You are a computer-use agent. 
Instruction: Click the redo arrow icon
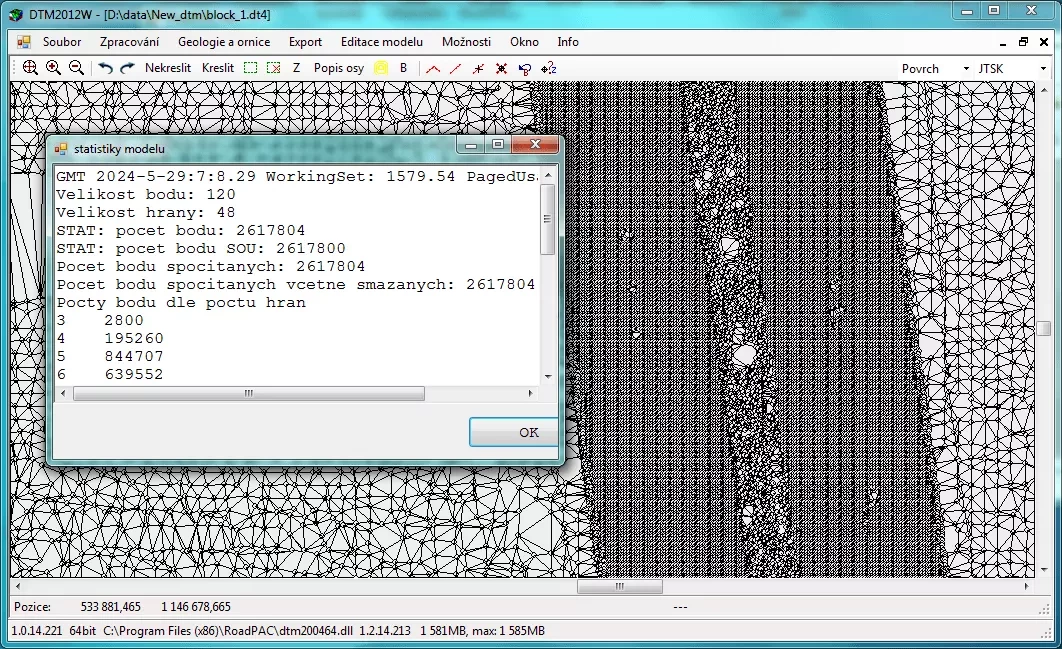(x=127, y=68)
